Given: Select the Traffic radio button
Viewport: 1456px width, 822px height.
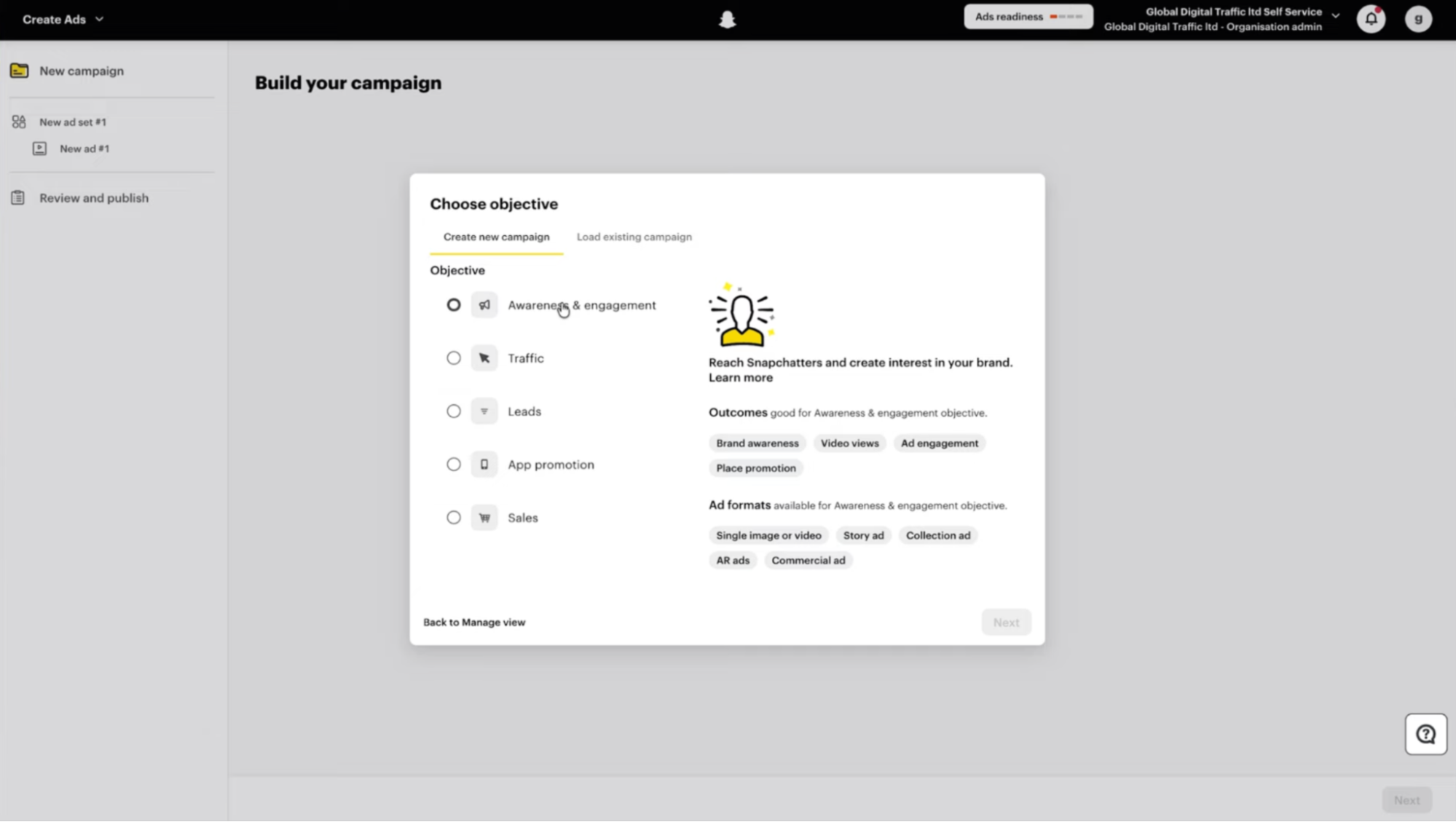Looking at the screenshot, I should point(454,358).
